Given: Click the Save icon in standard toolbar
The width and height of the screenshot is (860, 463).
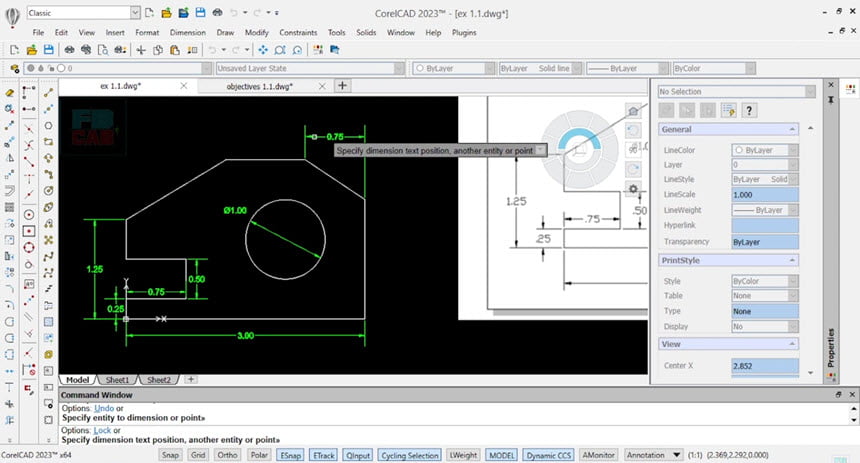Looking at the screenshot, I should click(49, 50).
